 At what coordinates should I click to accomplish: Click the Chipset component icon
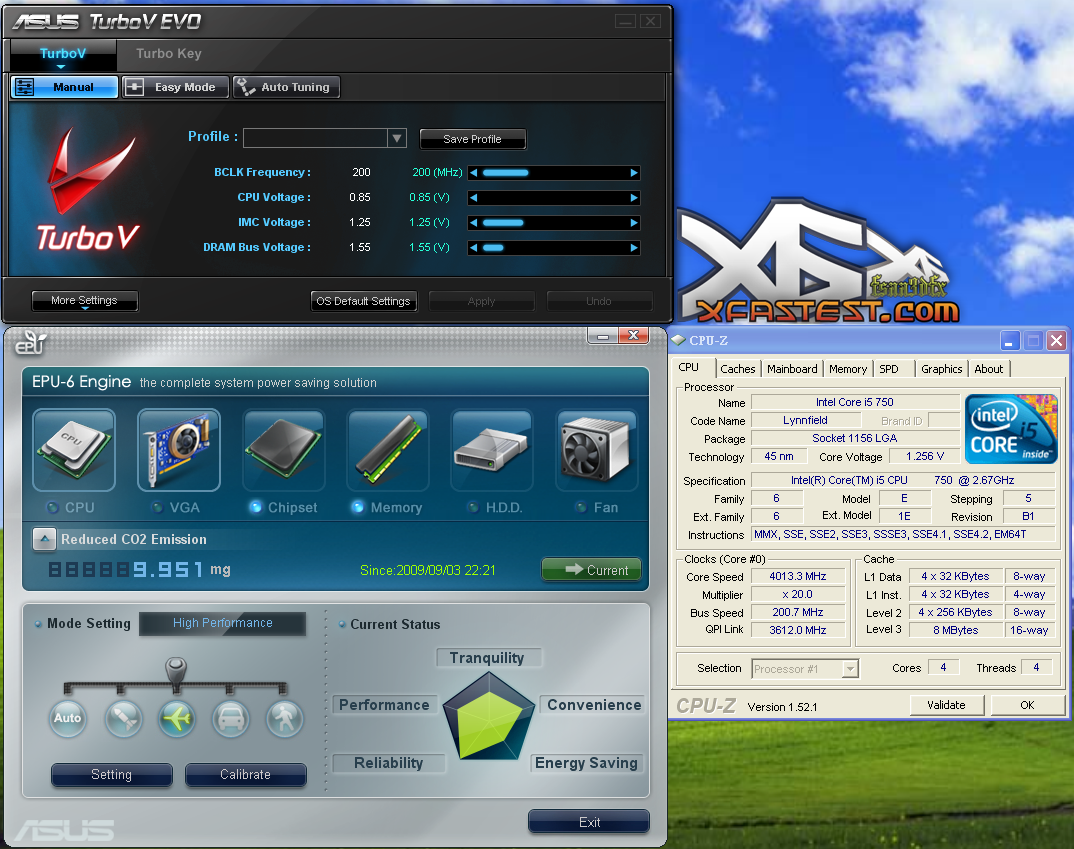(283, 449)
